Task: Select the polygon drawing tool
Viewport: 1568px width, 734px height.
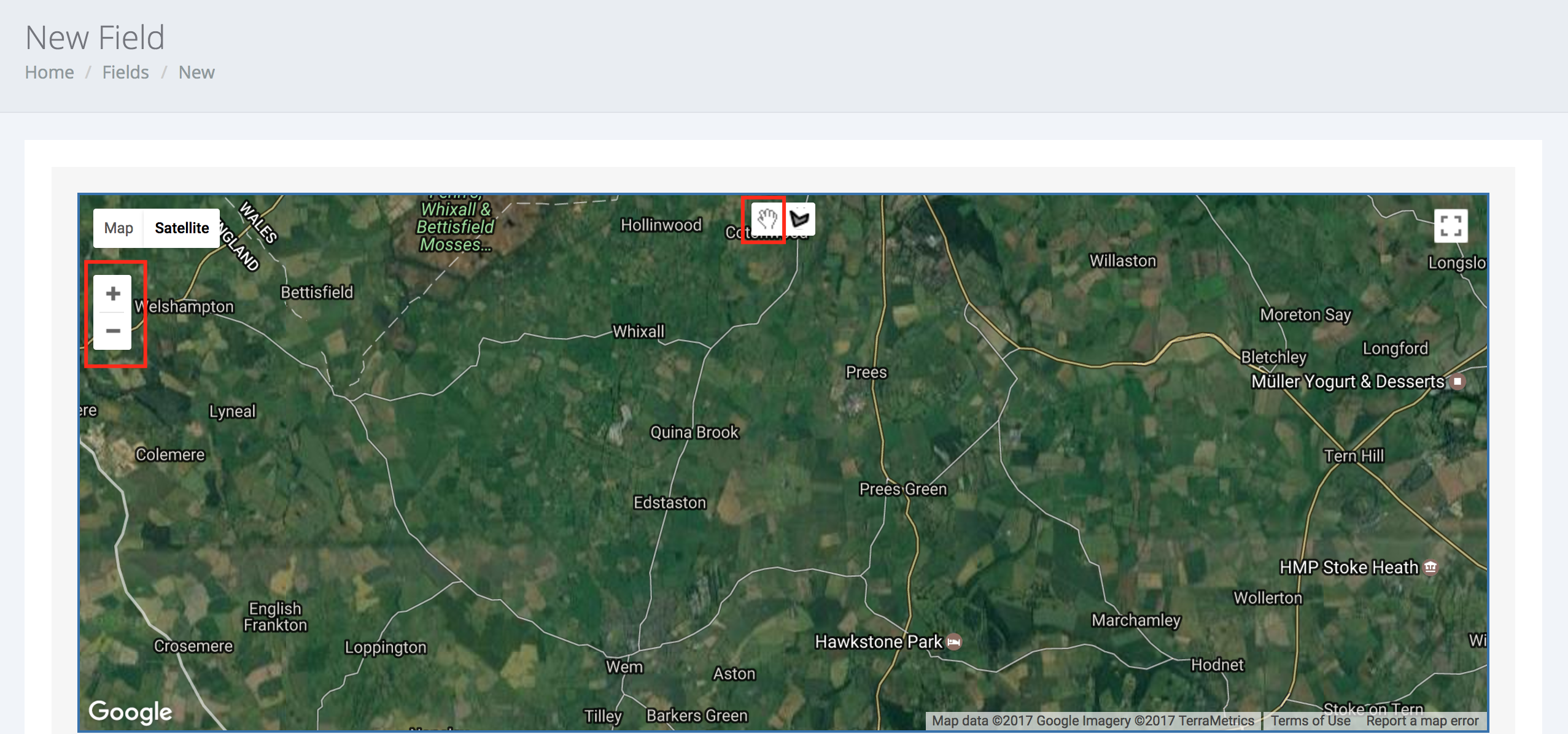Action: [800, 218]
